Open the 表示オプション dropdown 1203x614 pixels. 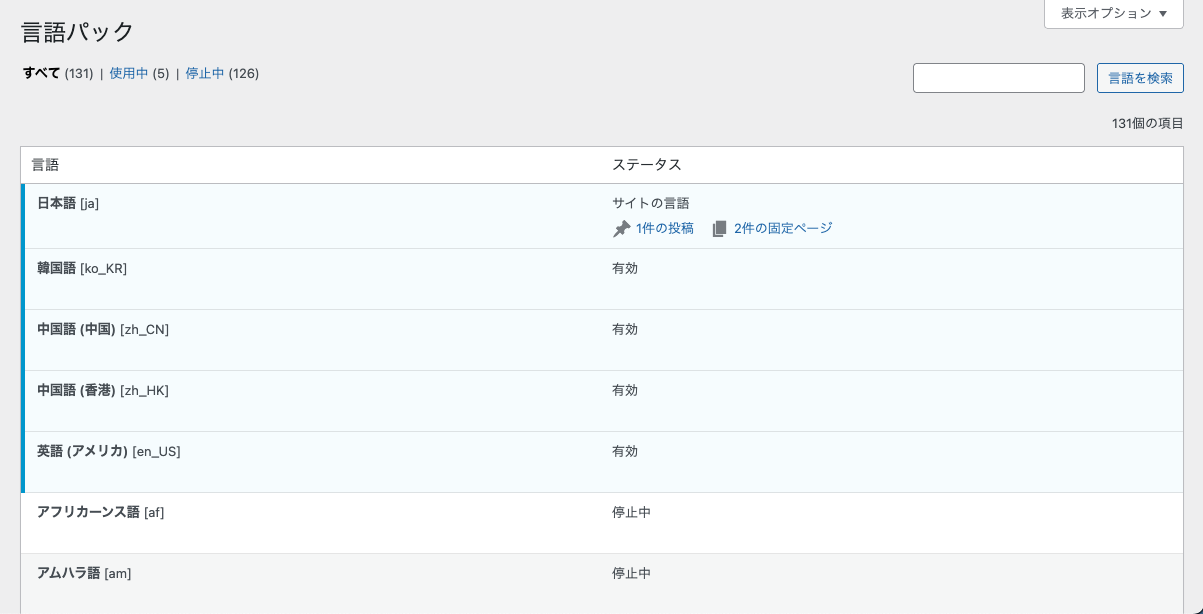click(x=1114, y=14)
